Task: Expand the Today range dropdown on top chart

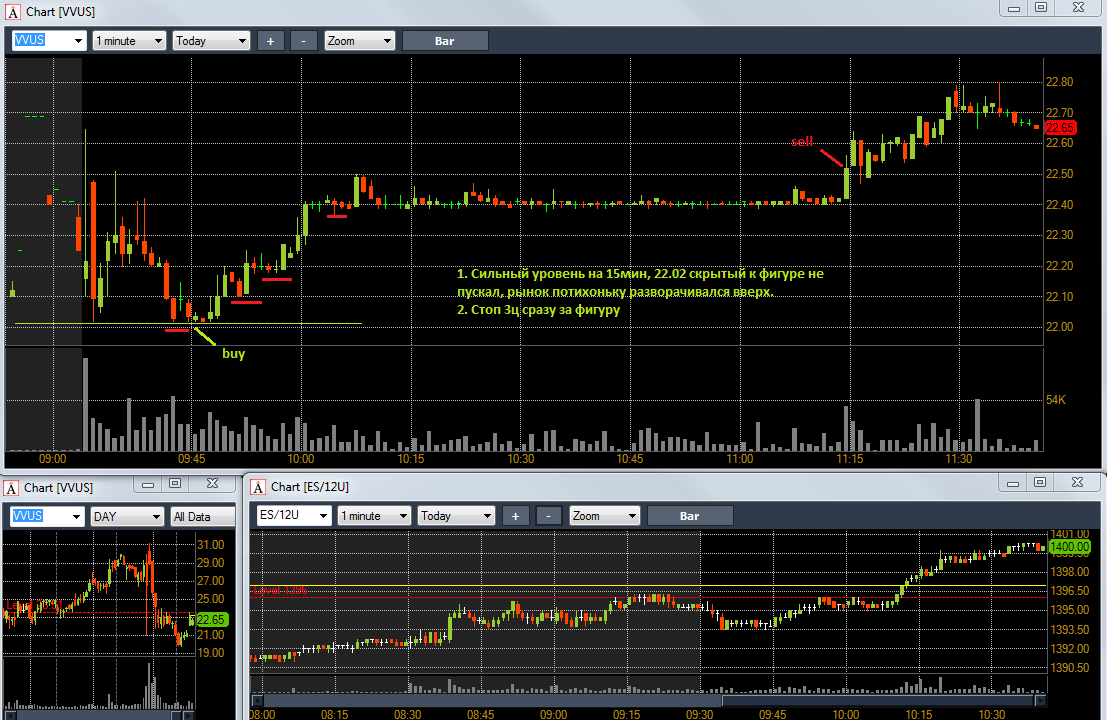Action: pyautogui.click(x=211, y=41)
